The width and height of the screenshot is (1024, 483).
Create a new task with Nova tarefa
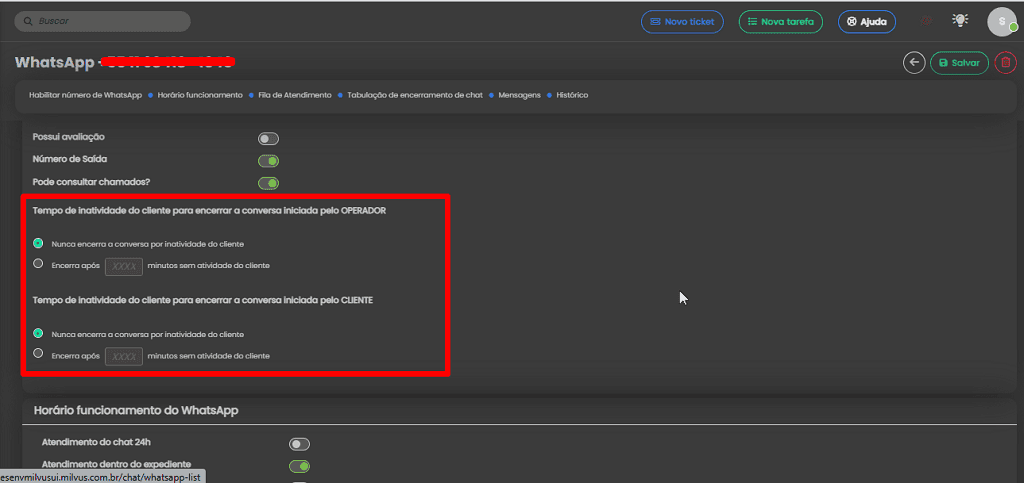click(x=780, y=22)
